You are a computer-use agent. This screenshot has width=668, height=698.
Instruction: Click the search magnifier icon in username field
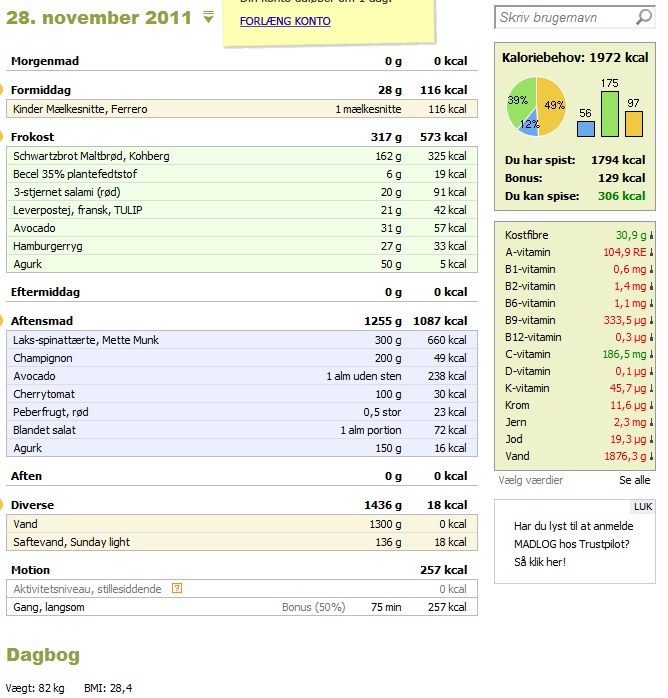point(643,18)
